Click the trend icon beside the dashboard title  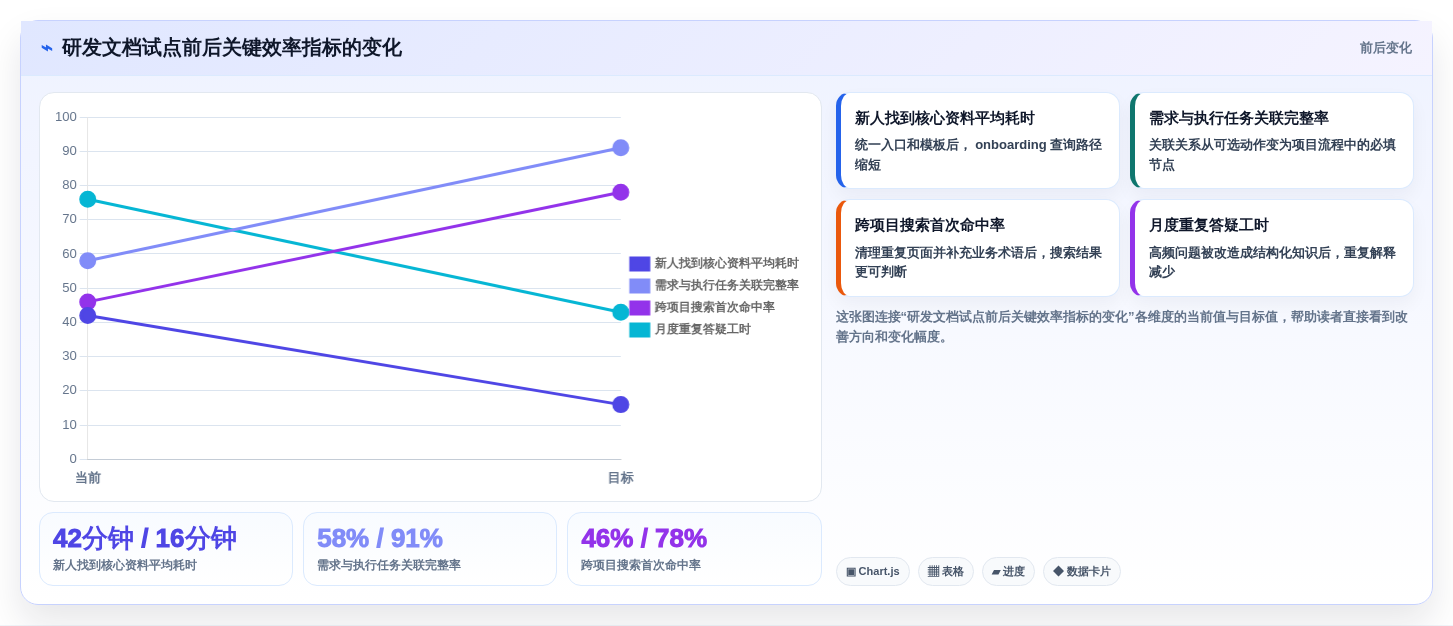pos(47,48)
